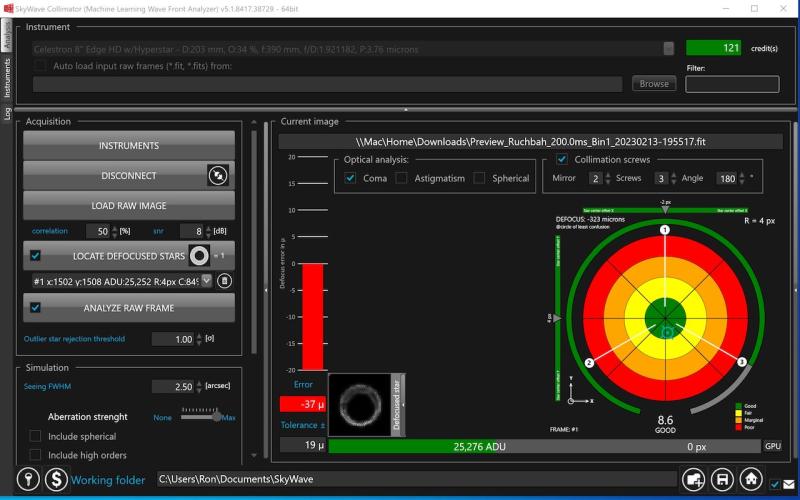Viewport: 800px width, 500px height.
Task: Switch to the Instruments side tab
Action: click(x=7, y=77)
